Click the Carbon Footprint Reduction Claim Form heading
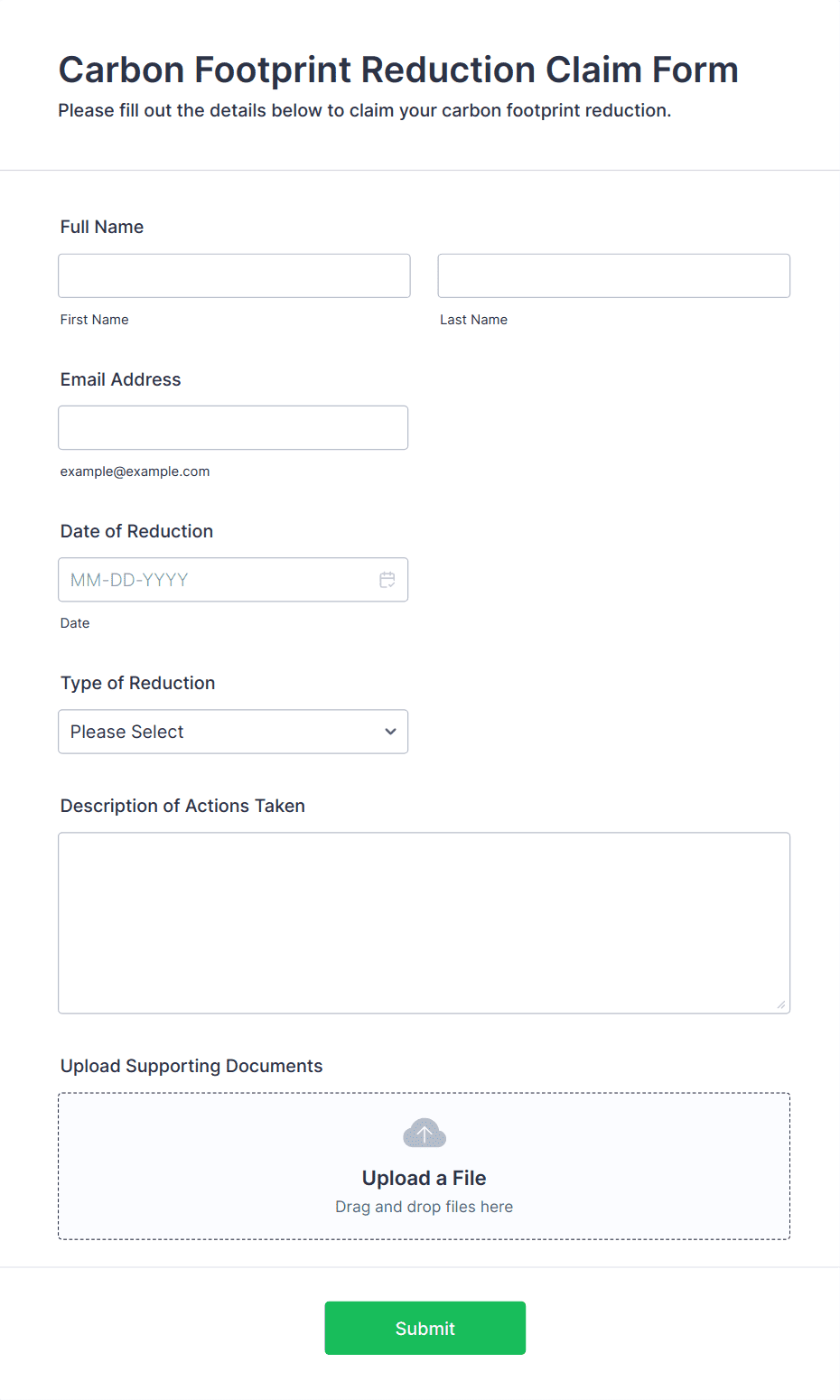 coord(398,70)
